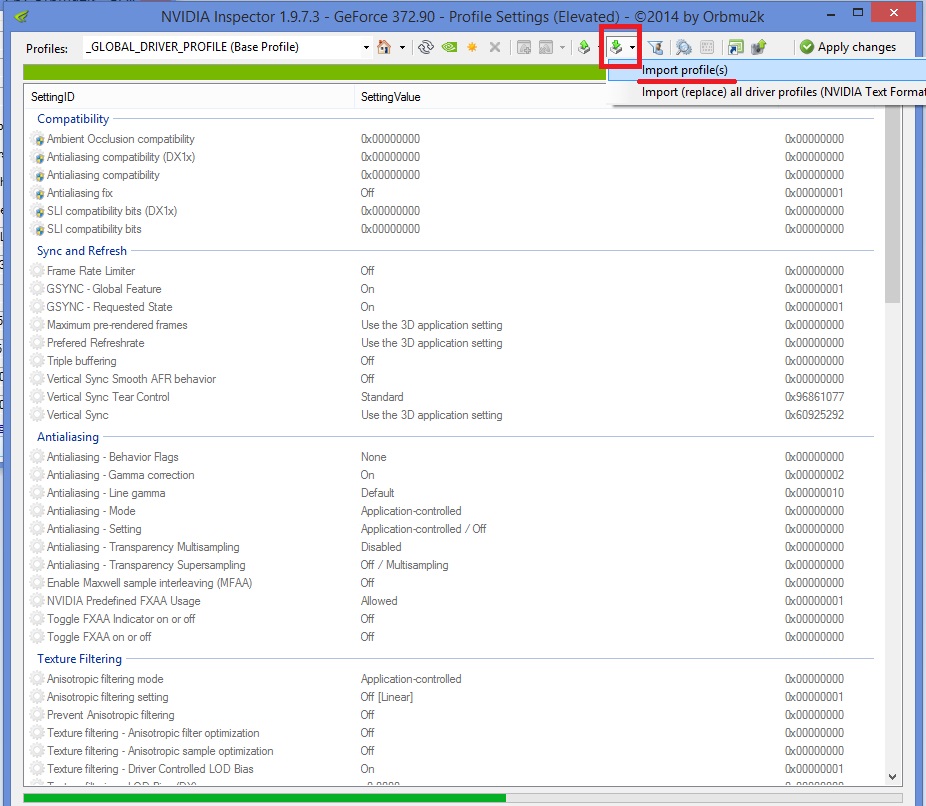This screenshot has width=926, height=806.
Task: Click the NVIDIA Inspector title bar app icon
Action: (x=21, y=15)
